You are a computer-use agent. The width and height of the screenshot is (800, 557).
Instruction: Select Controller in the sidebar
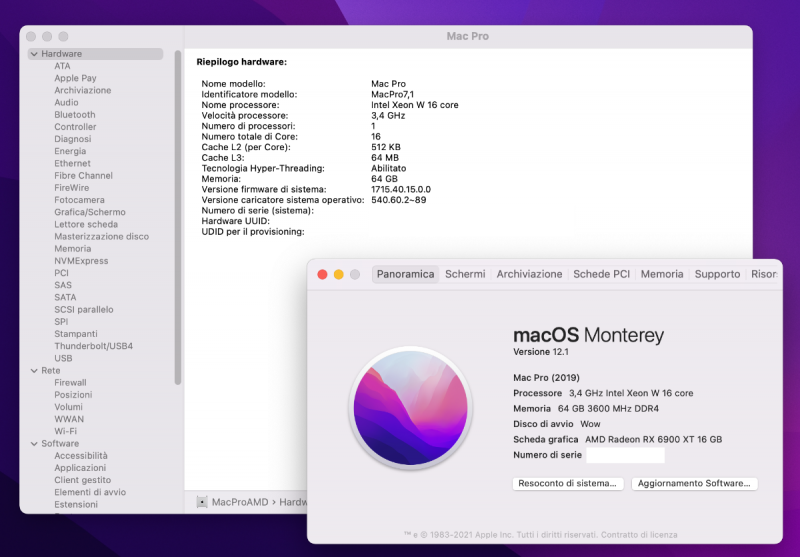[x=75, y=126]
